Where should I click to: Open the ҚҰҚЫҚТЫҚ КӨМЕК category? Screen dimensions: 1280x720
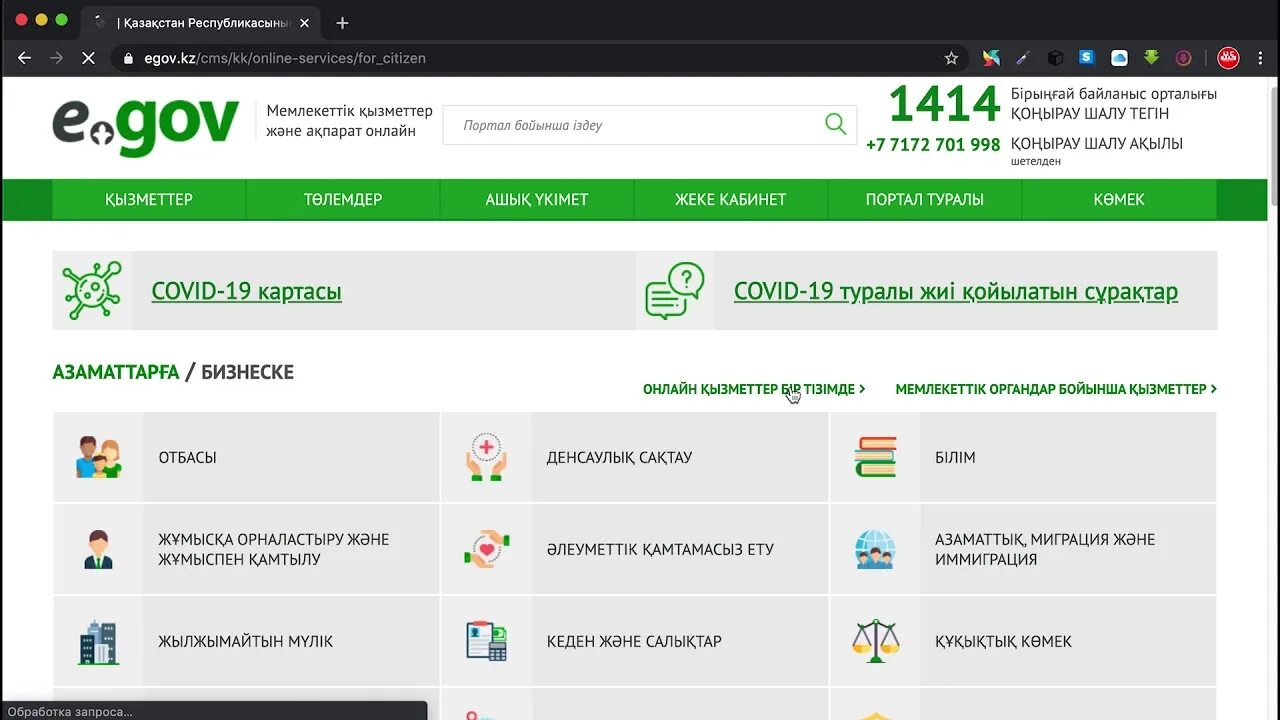[x=1023, y=641]
